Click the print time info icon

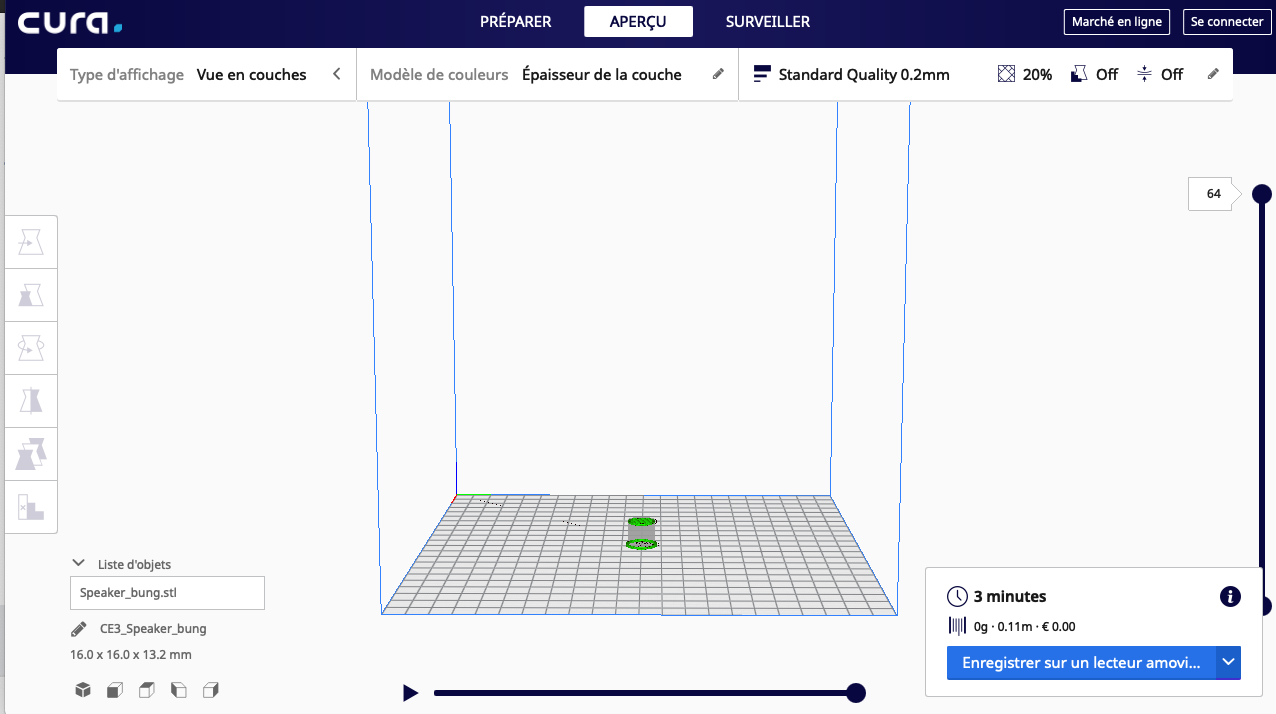click(x=1230, y=597)
